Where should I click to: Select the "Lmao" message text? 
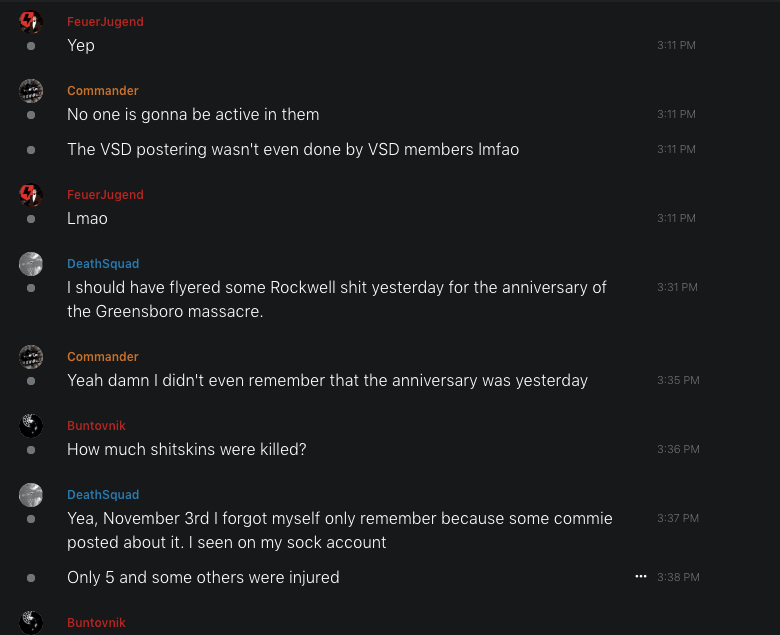[87, 218]
